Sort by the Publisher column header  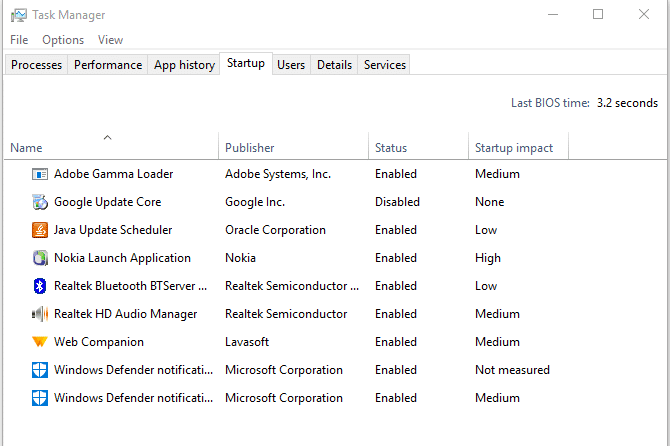point(250,148)
